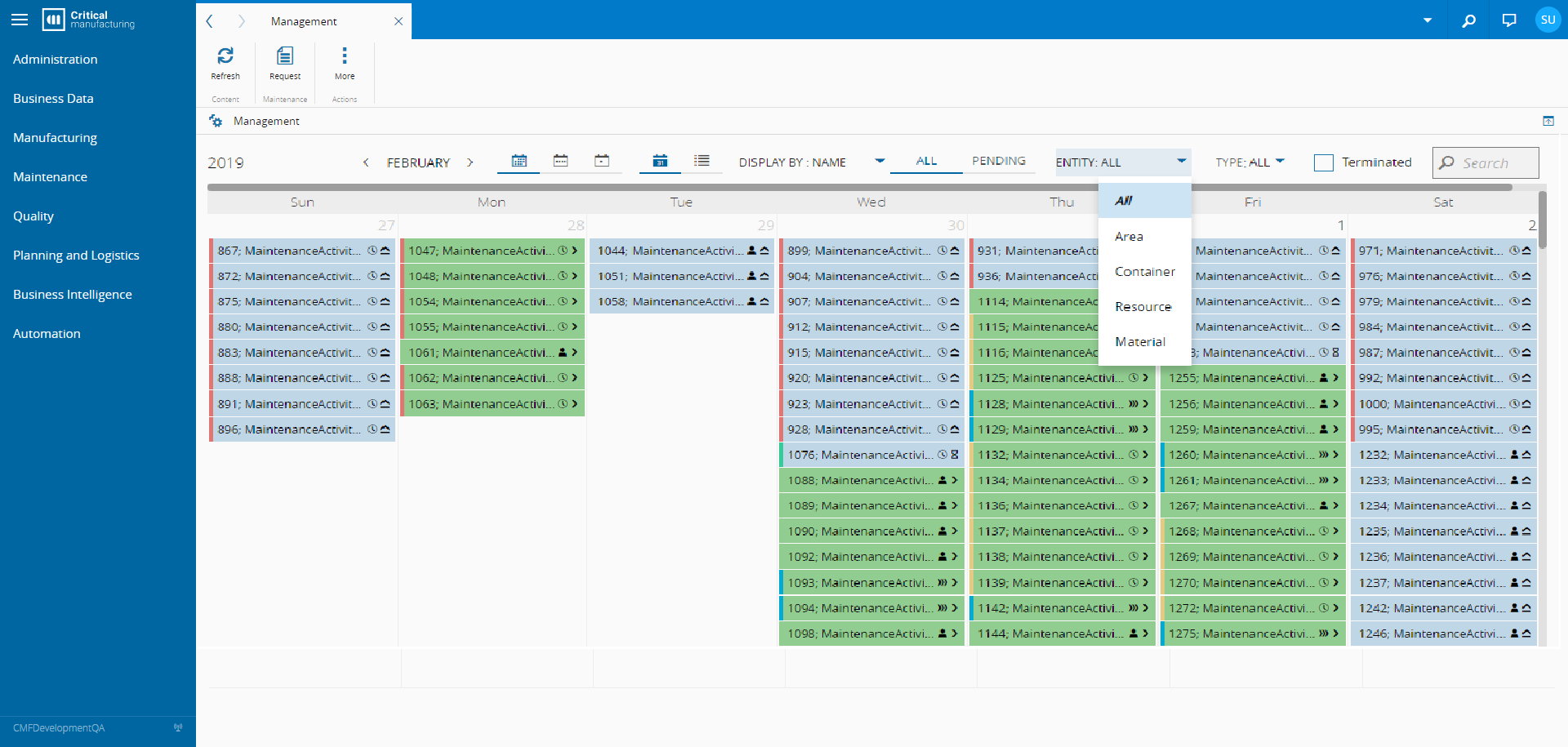Switch to week calendar view

[560, 161]
